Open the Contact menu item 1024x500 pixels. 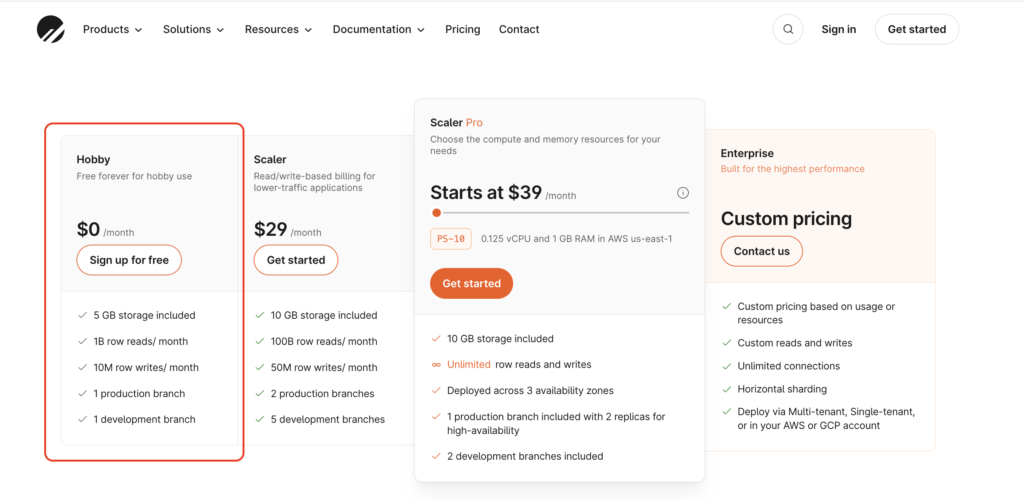coord(519,30)
